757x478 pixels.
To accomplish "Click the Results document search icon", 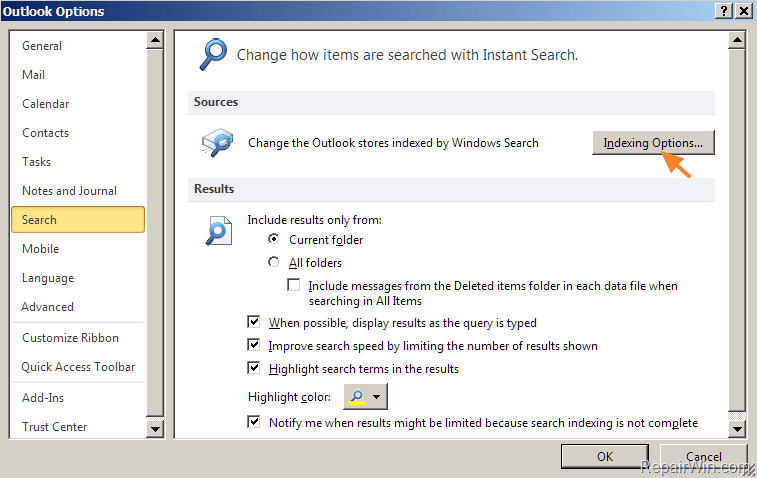I will coord(219,230).
